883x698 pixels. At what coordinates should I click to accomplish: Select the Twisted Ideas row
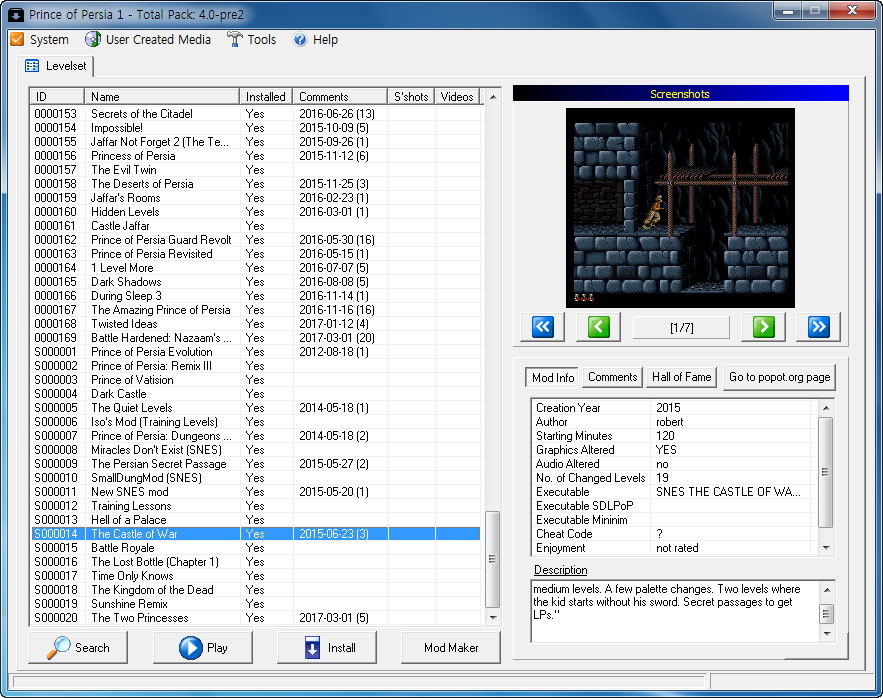256,324
